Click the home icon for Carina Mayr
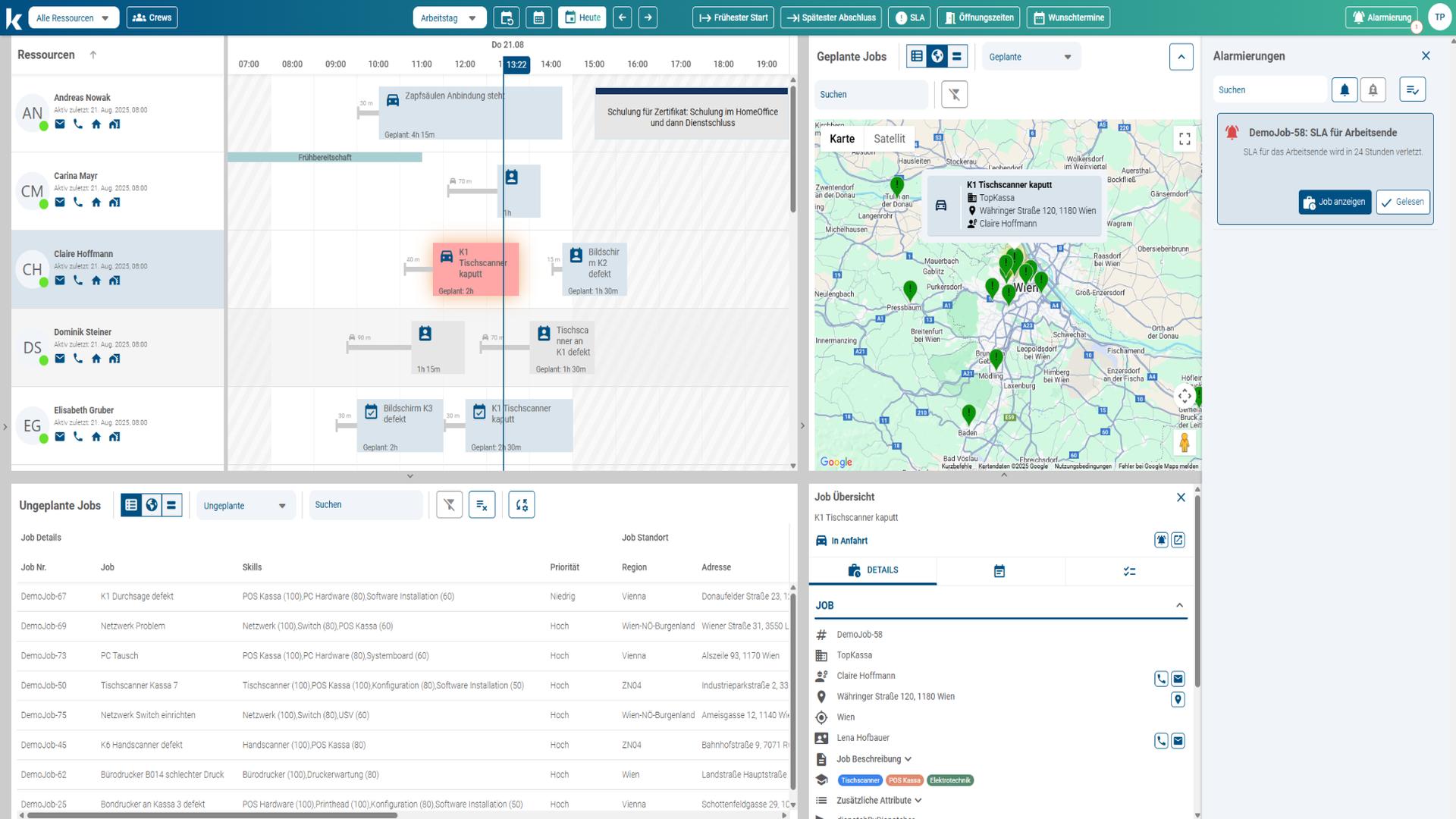The height and width of the screenshot is (819, 1456). tap(96, 202)
